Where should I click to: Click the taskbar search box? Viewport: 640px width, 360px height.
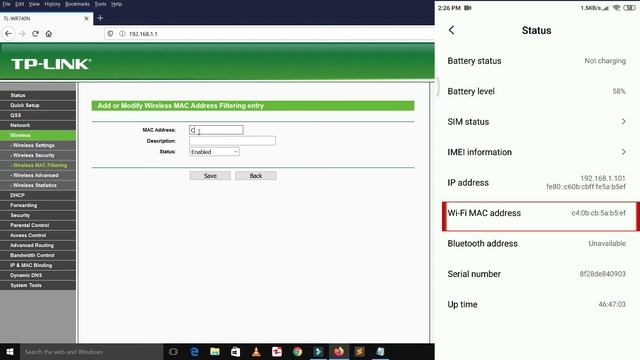pos(91,352)
